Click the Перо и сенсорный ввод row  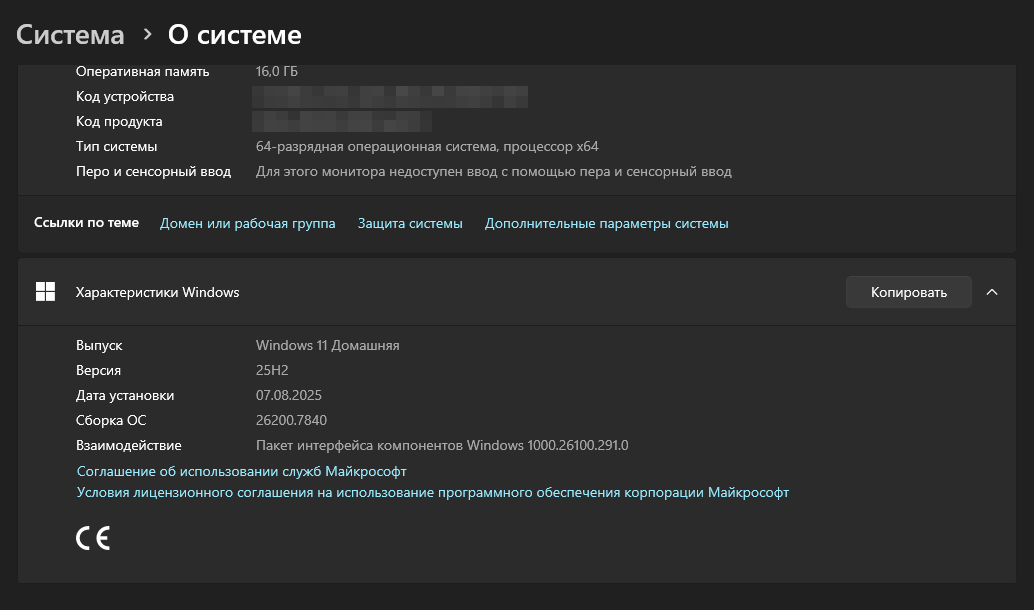coord(153,171)
